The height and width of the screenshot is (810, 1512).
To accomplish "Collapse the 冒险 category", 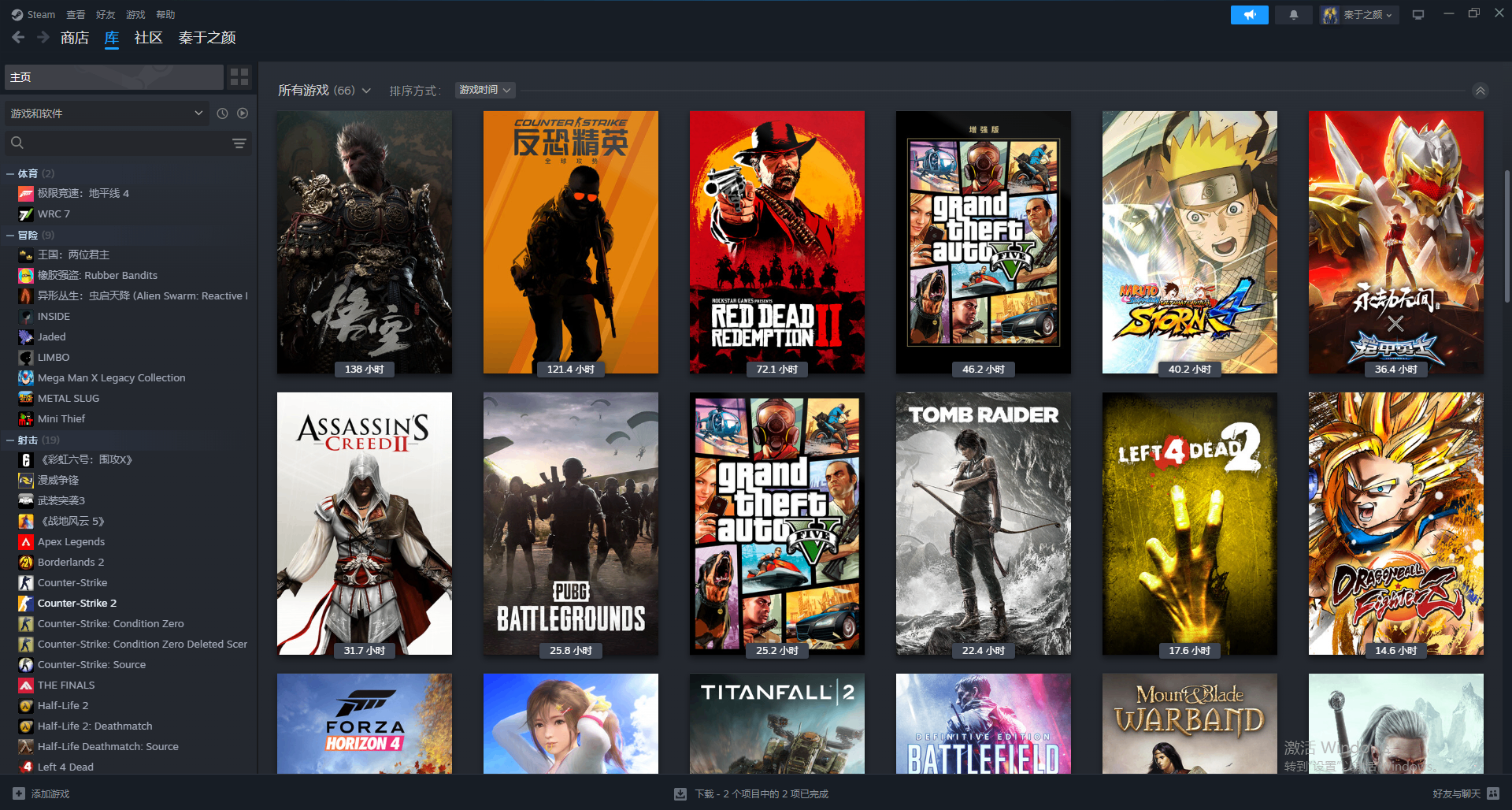I will 9,235.
